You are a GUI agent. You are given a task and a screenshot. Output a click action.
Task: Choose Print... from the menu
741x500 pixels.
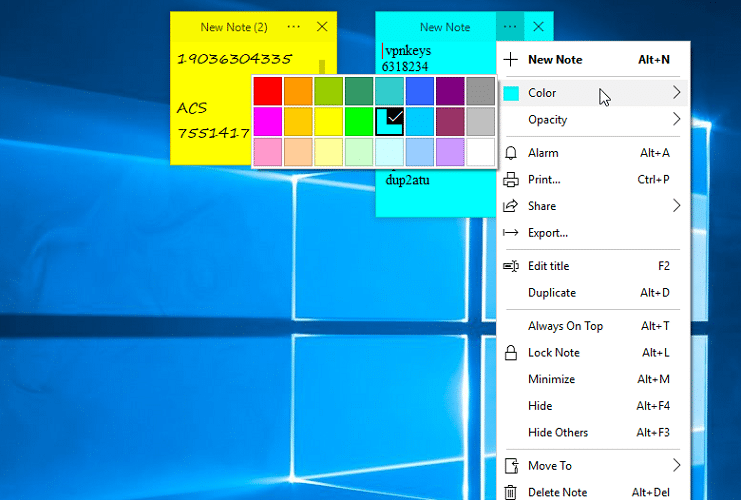[x=593, y=180]
